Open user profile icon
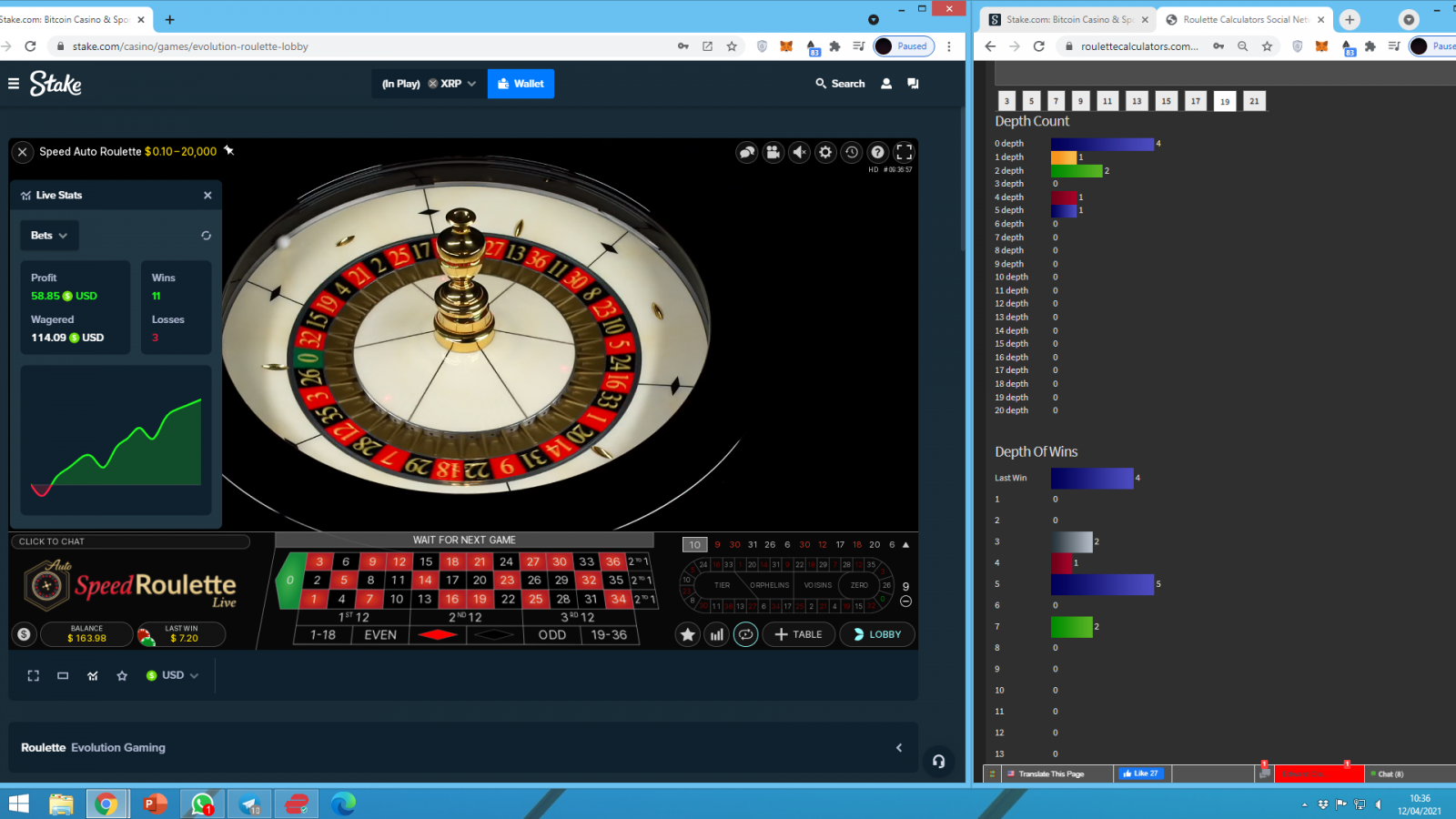Viewport: 1456px width, 819px height. [x=886, y=84]
